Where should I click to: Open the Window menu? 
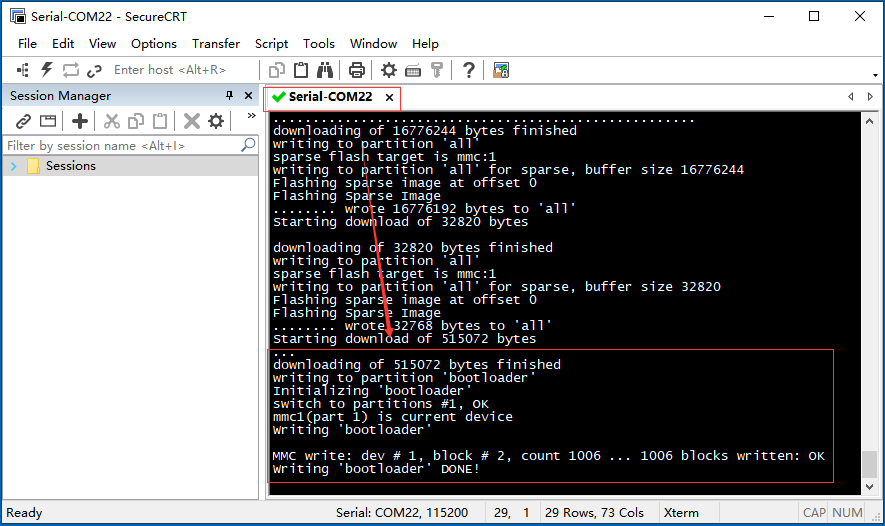[373, 43]
